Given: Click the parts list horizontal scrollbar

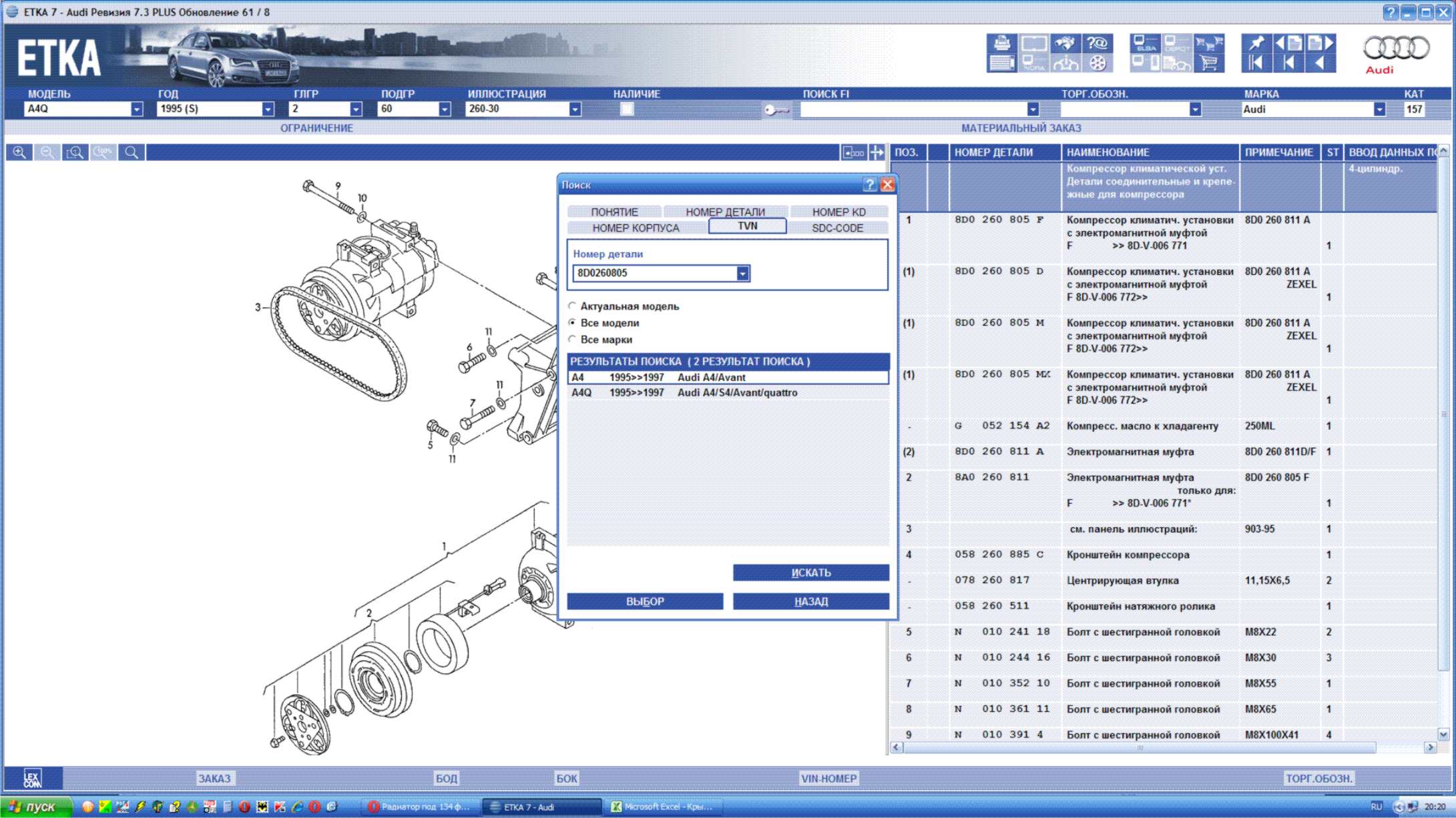Looking at the screenshot, I should (1138, 747).
